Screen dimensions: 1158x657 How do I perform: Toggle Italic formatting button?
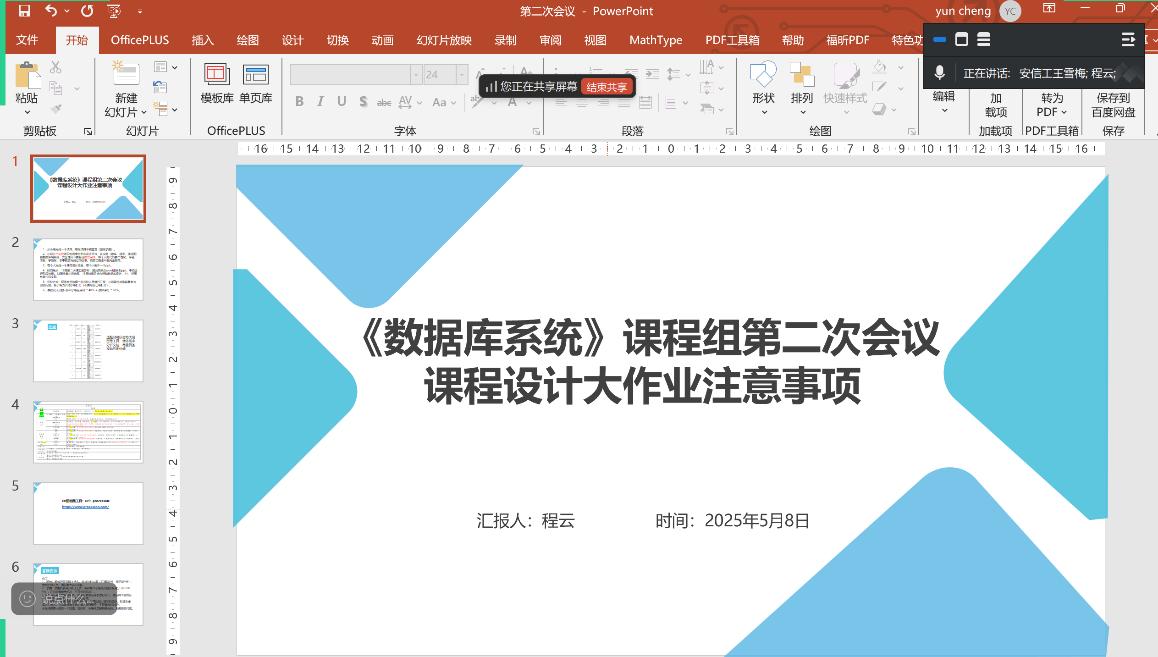(320, 102)
